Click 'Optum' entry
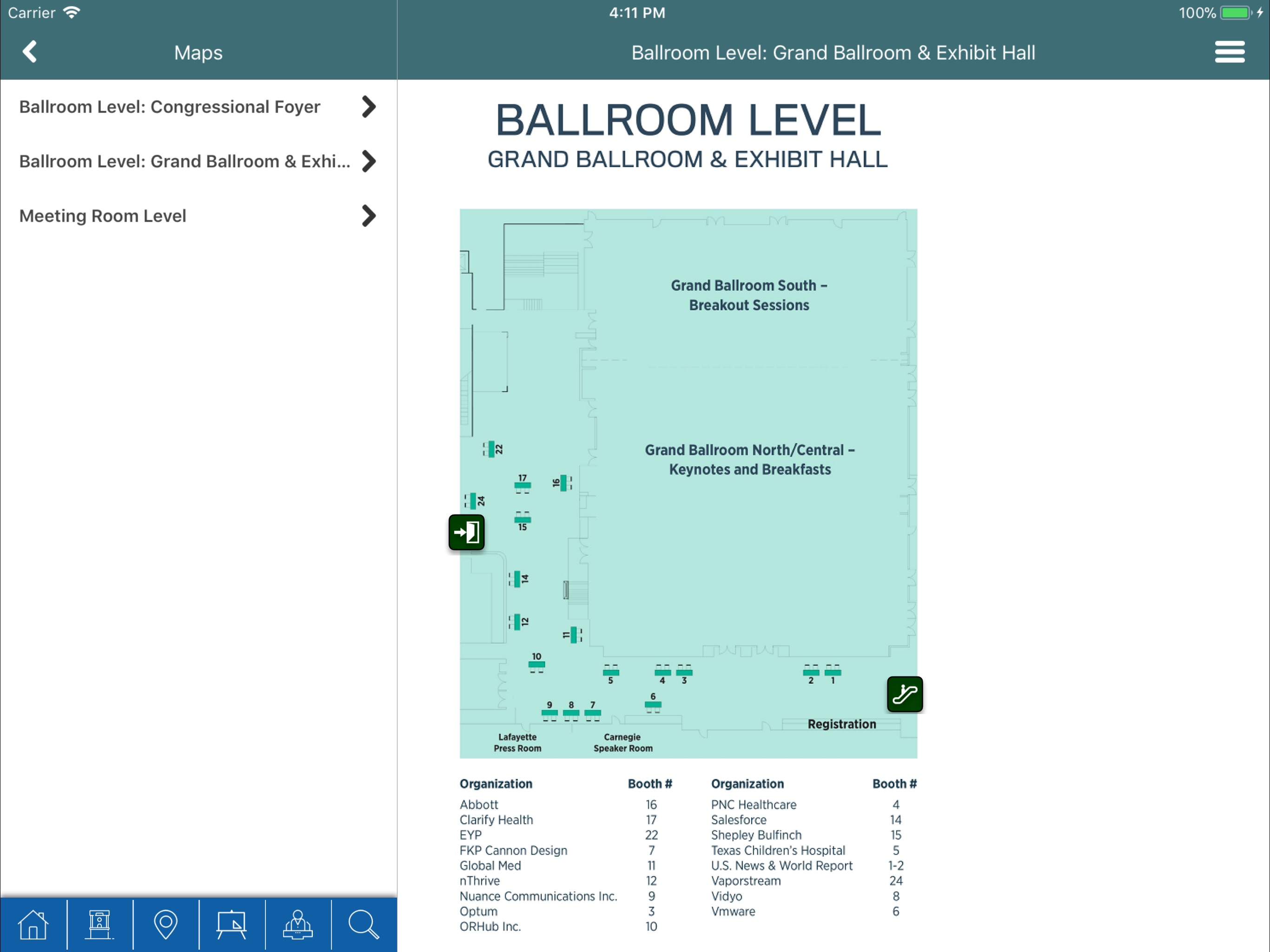The width and height of the screenshot is (1270, 952). pos(478,911)
